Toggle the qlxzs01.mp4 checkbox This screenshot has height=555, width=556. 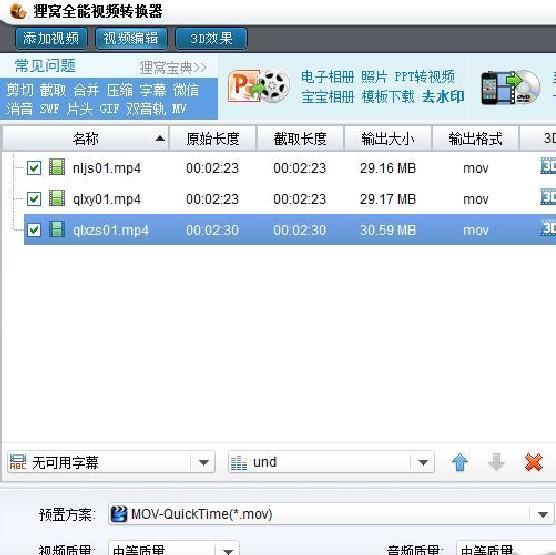point(34,230)
